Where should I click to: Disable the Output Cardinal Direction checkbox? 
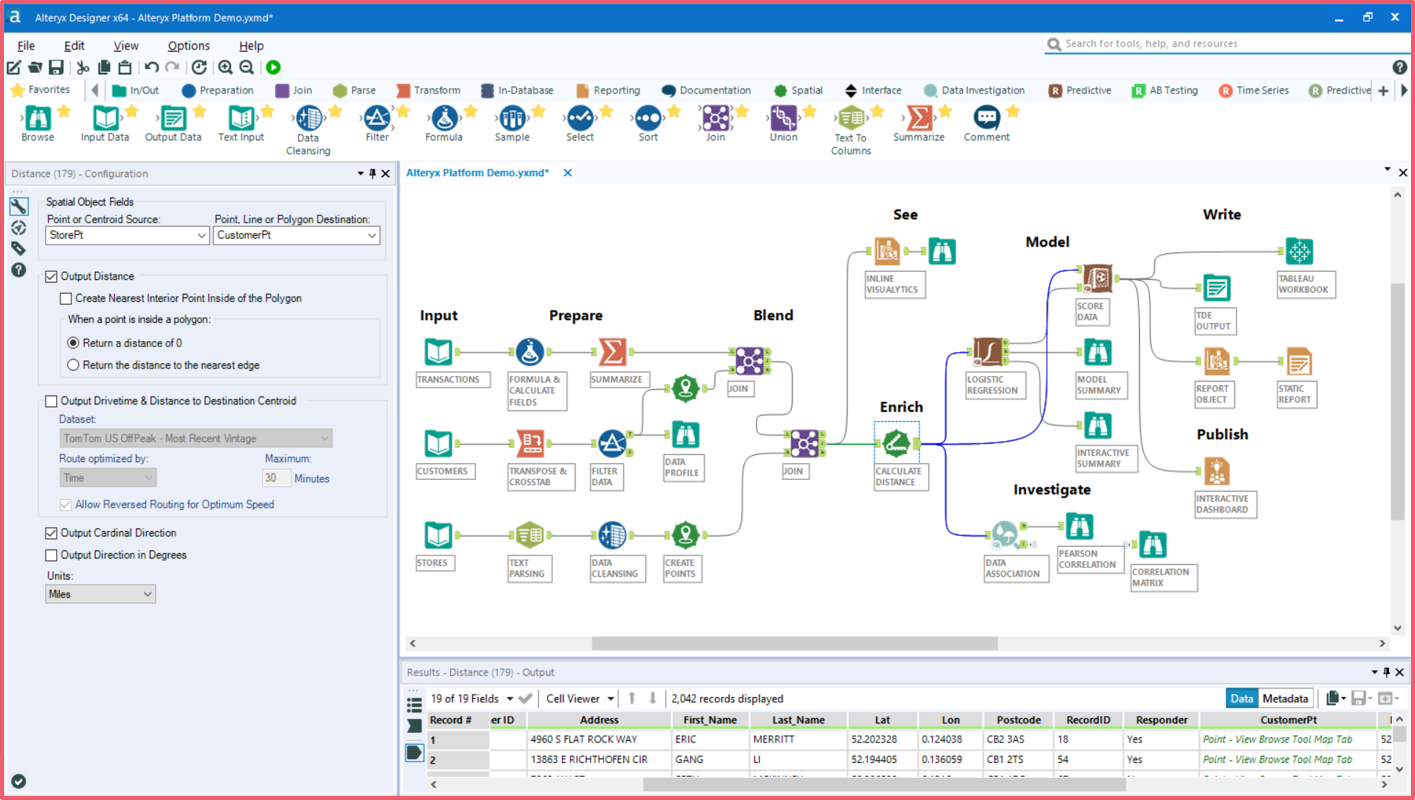coord(53,533)
